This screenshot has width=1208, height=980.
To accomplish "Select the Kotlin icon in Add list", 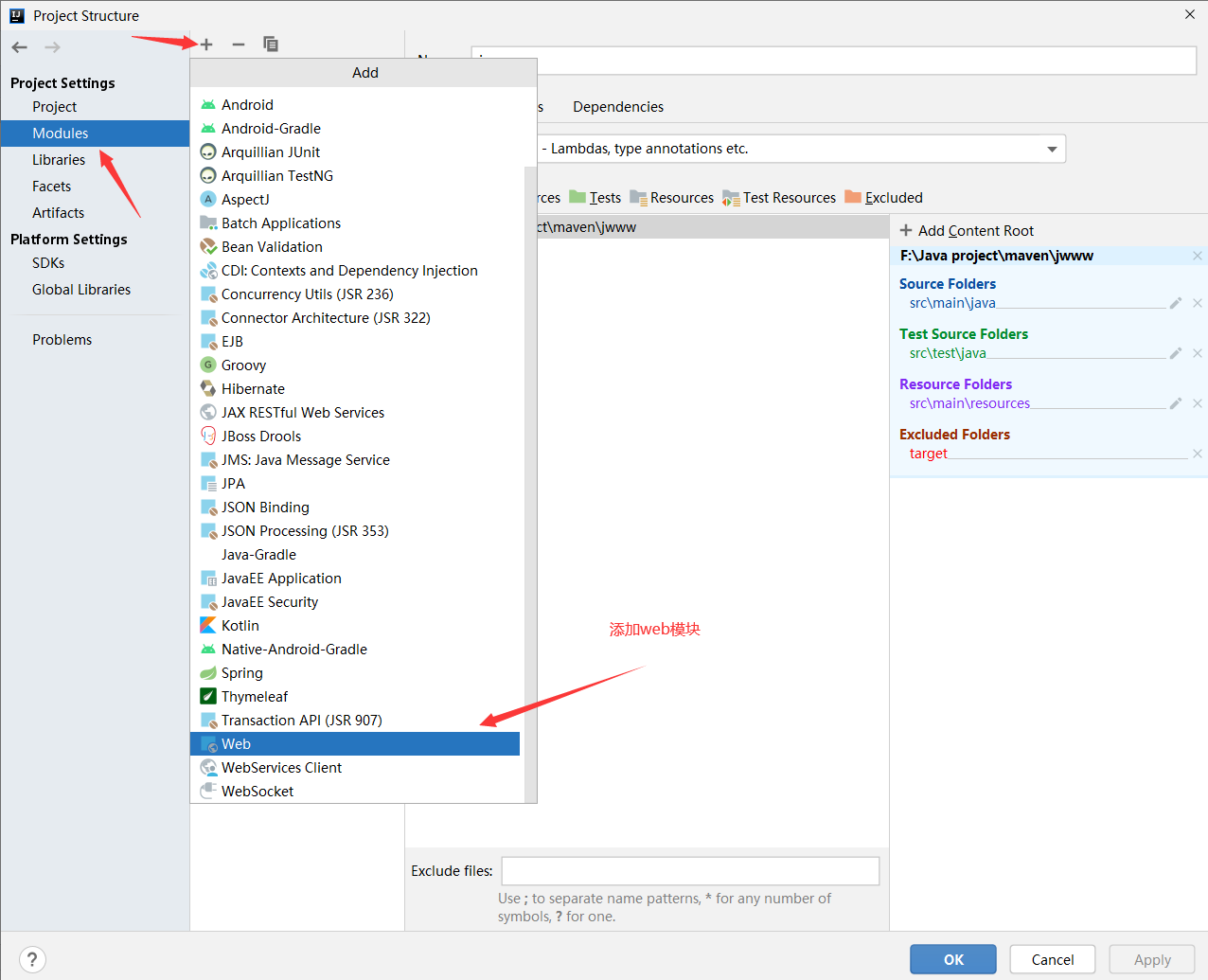I will coord(208,626).
